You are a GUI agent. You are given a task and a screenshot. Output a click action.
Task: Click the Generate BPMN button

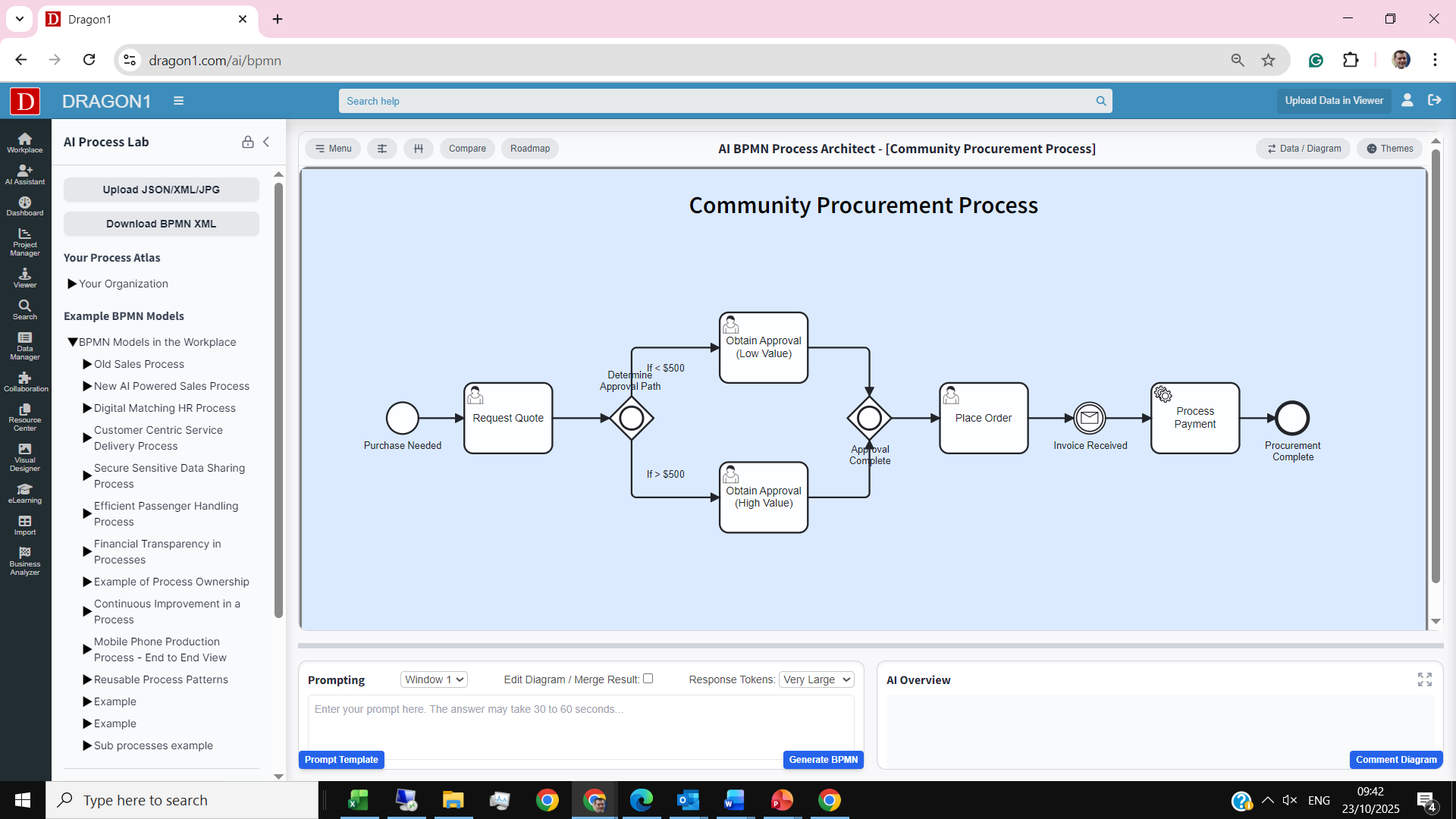pyautogui.click(x=823, y=759)
